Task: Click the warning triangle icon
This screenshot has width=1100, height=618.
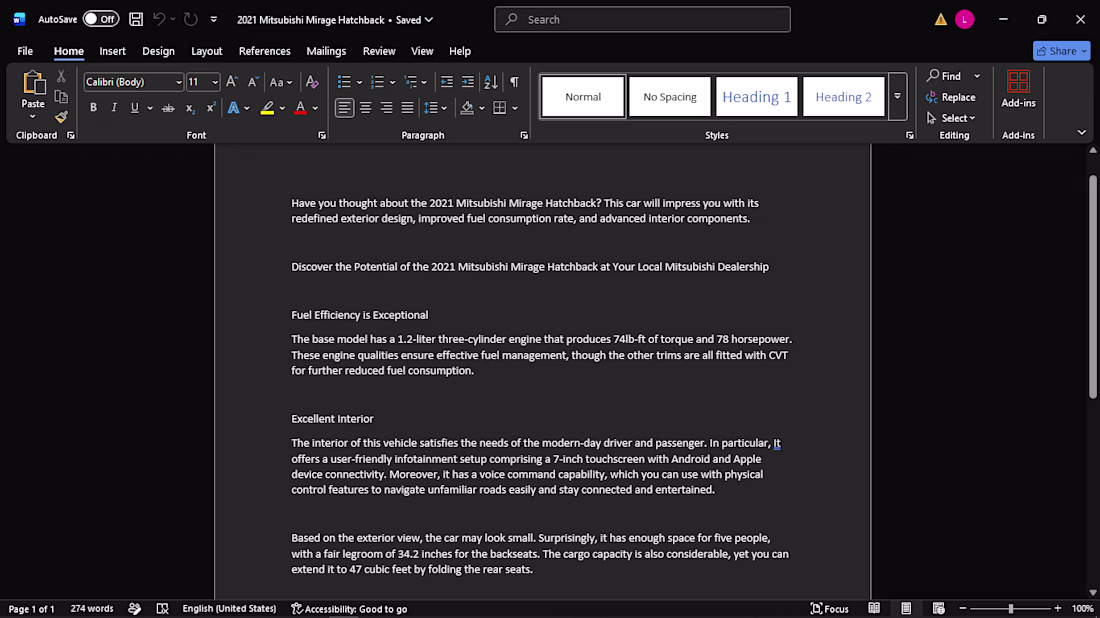Action: [x=941, y=20]
